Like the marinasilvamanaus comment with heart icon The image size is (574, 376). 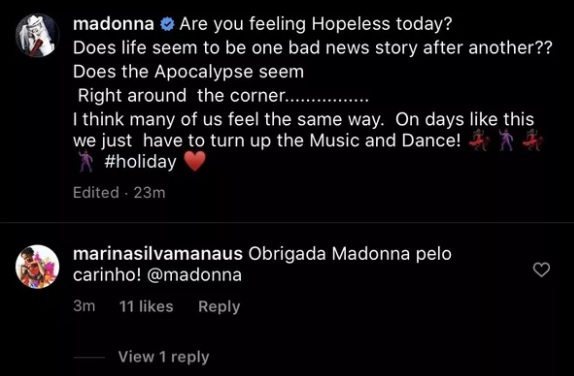pos(541,270)
